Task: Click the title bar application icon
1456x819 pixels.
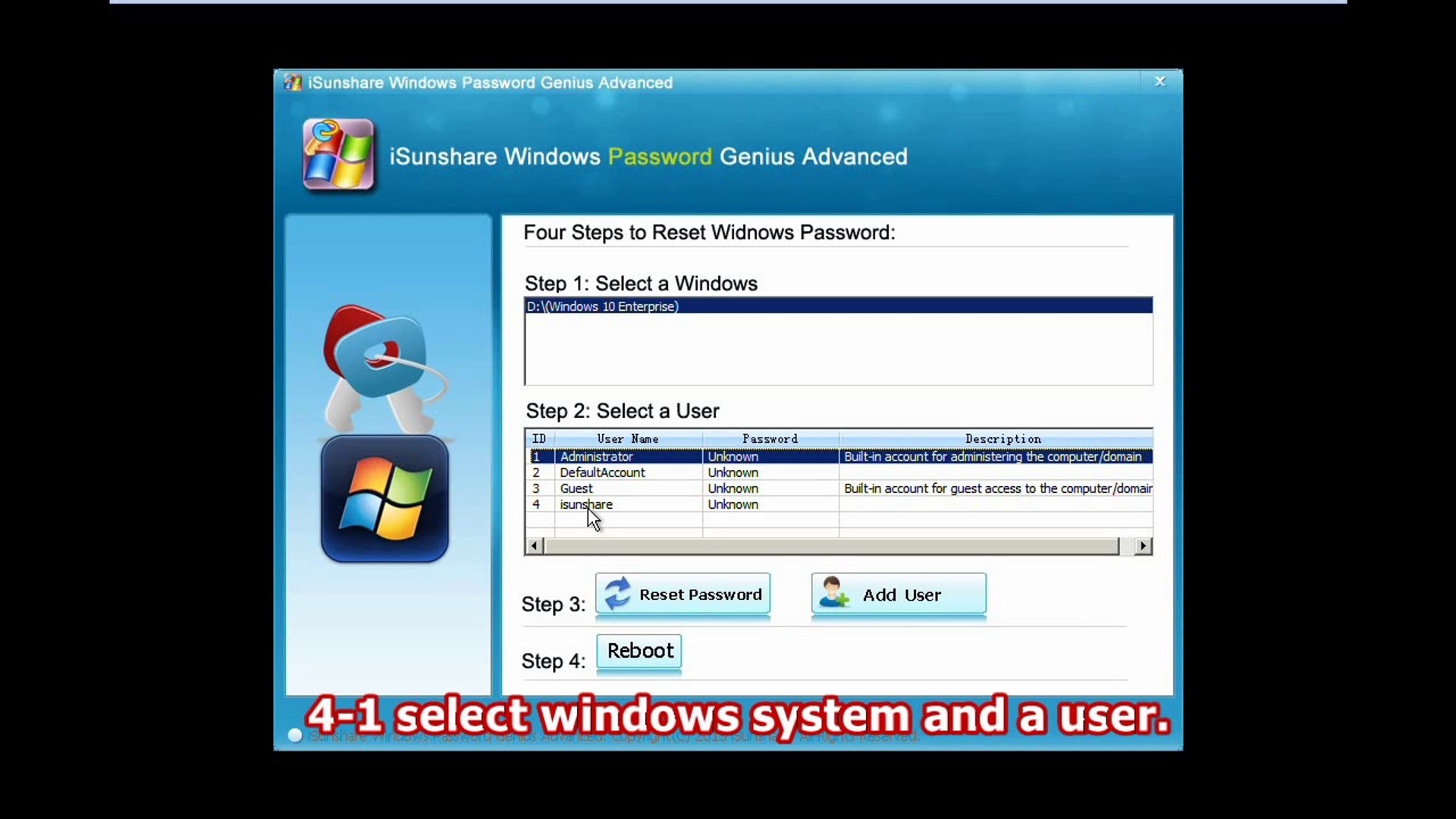Action: (x=293, y=82)
